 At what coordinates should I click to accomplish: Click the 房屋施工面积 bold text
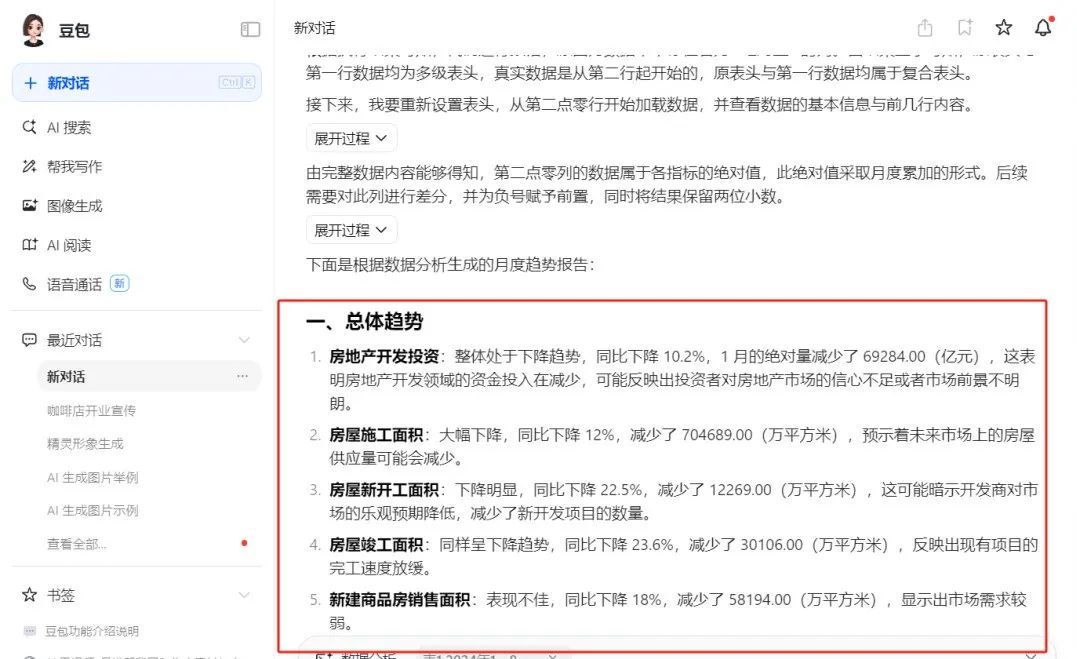376,435
